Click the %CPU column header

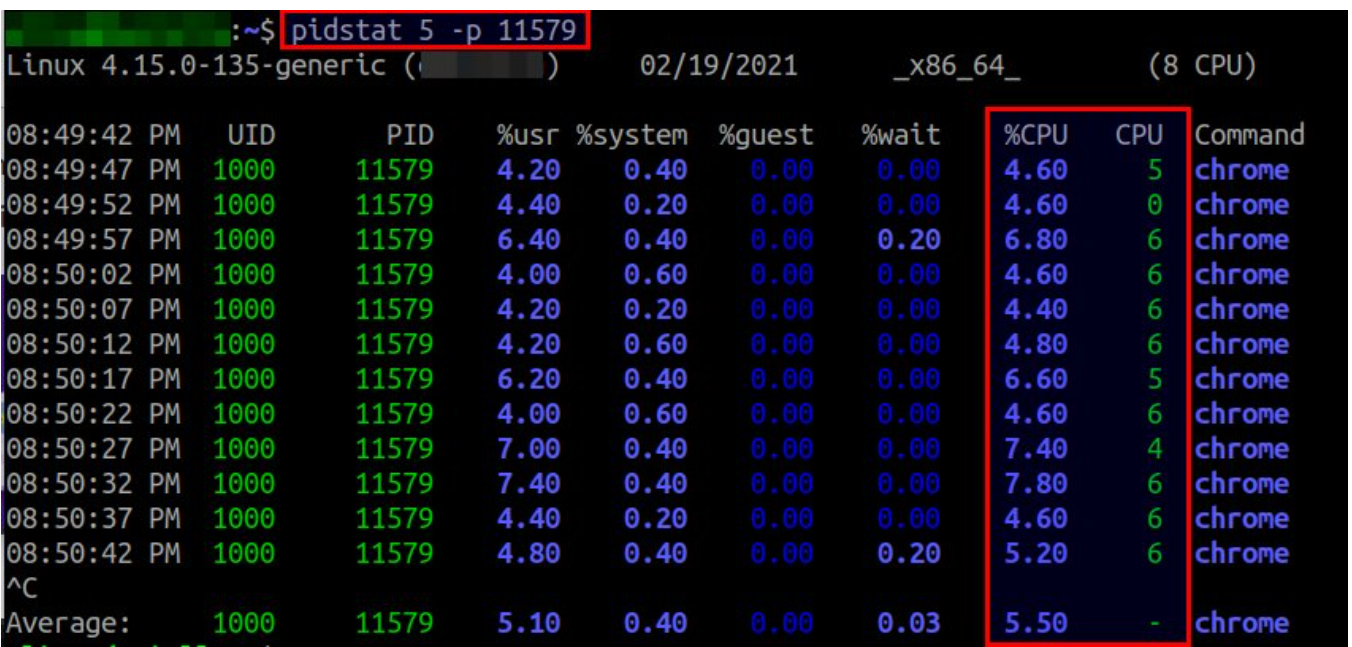pos(1035,135)
